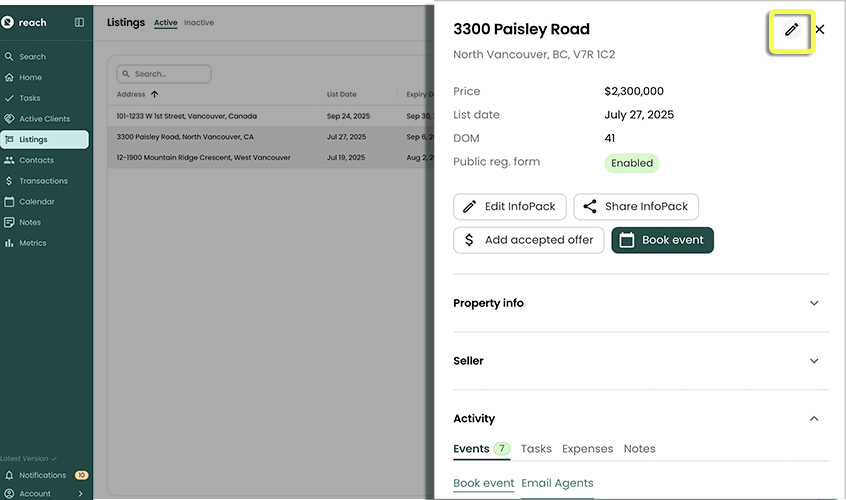Open Metrics in the sidebar

(x=32, y=243)
